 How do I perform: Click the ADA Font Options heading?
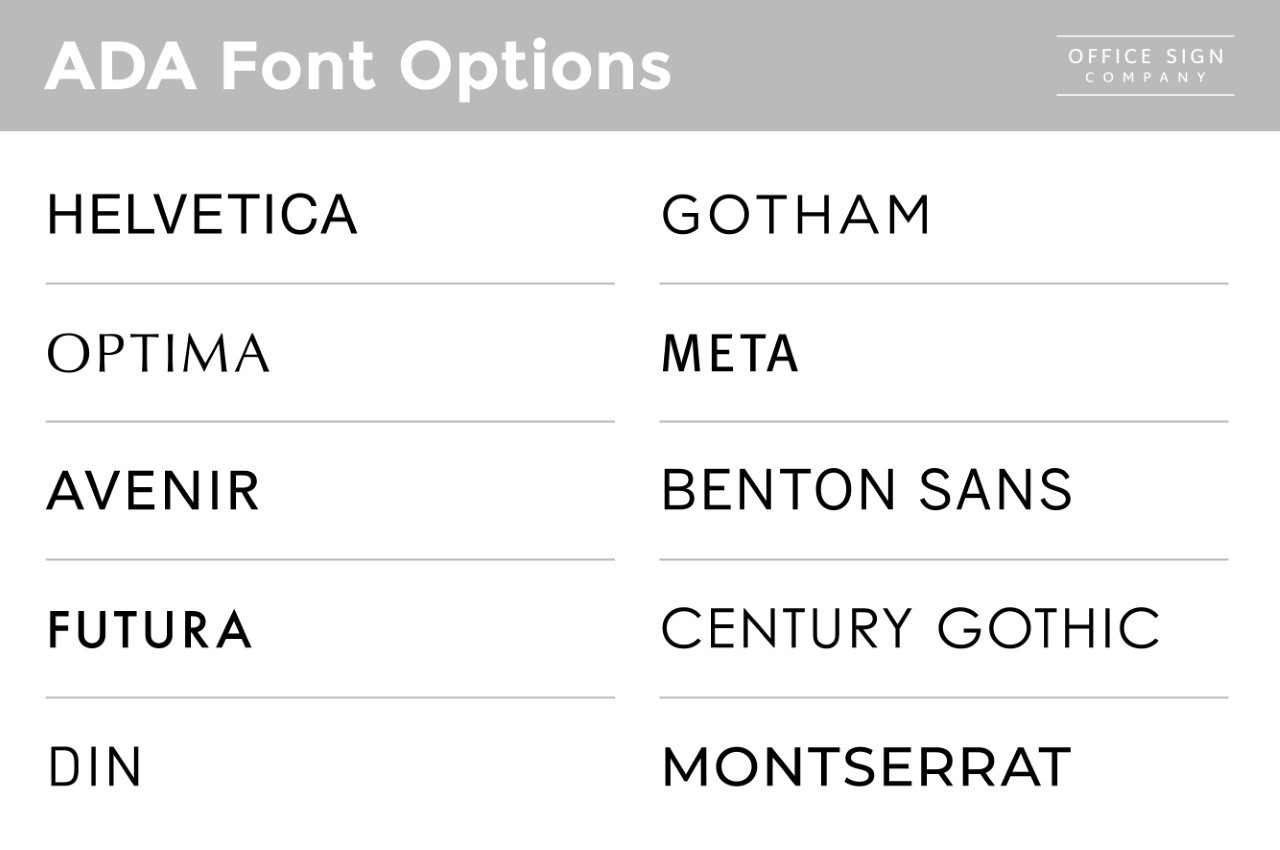(x=358, y=66)
